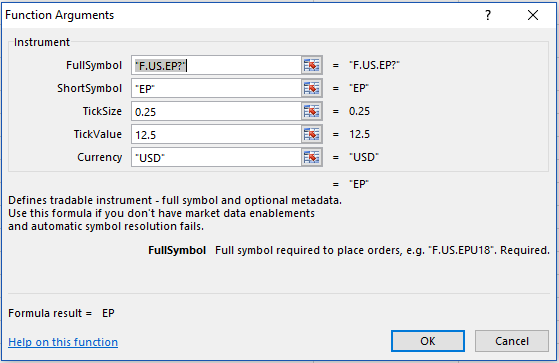Click the Function Arguments title text
The width and height of the screenshot is (559, 363).
click(x=60, y=15)
